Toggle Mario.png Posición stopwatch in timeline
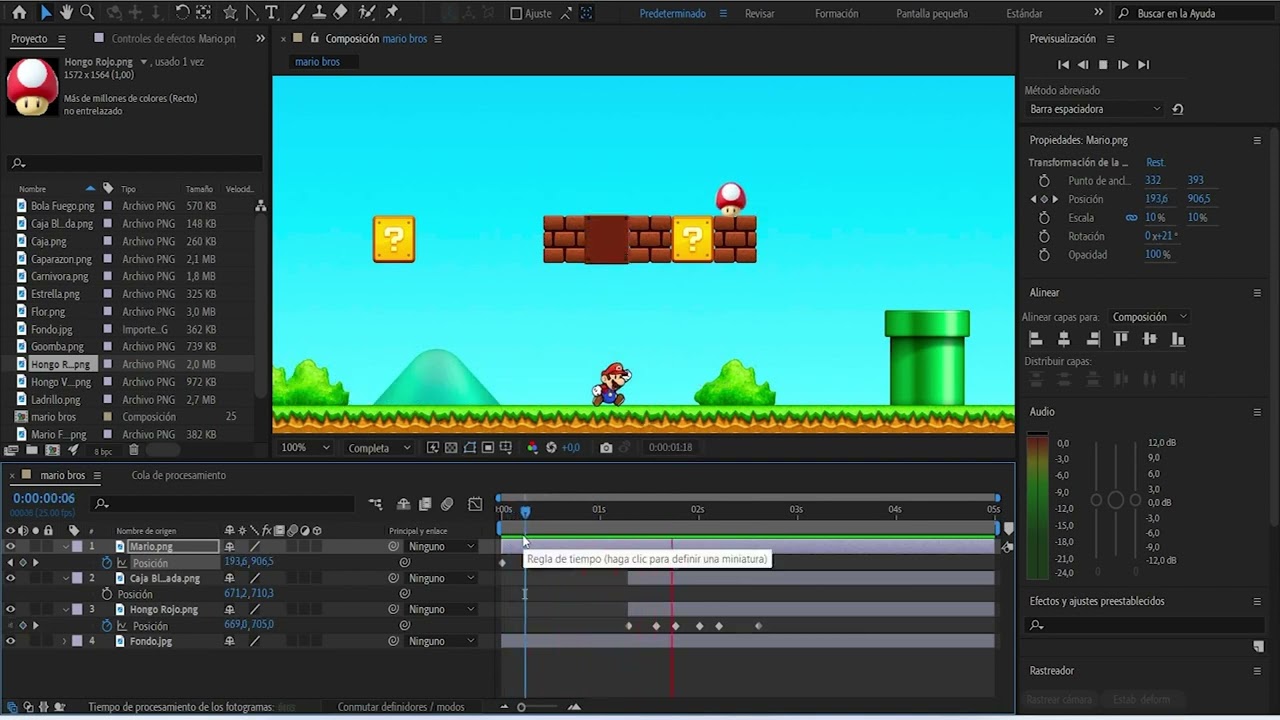1280x720 pixels. (x=107, y=562)
